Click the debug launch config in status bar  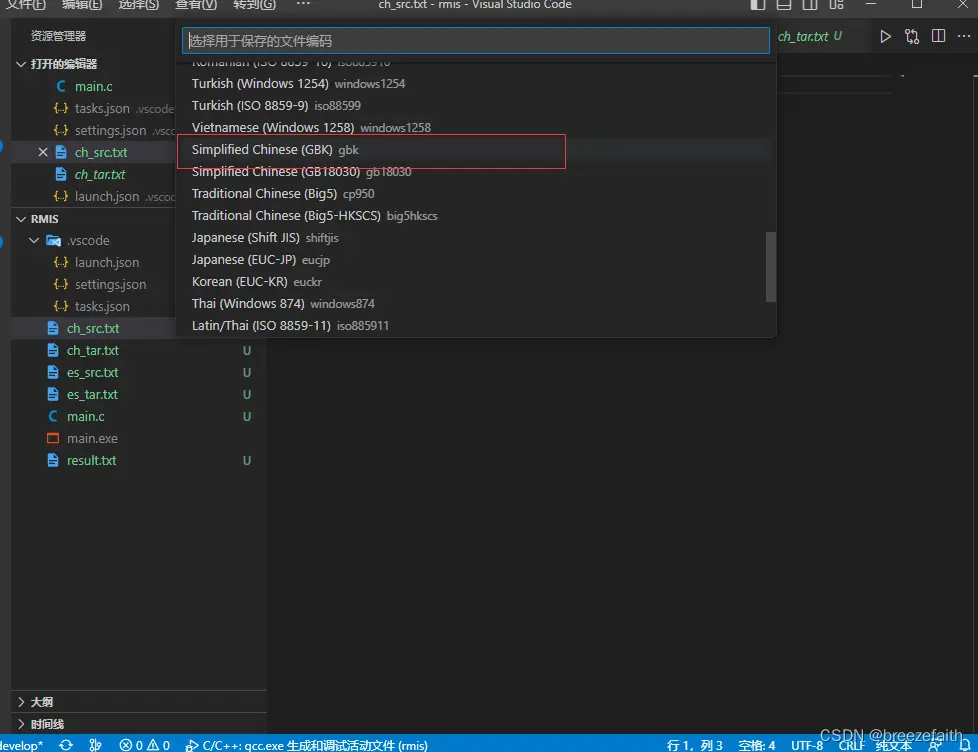[306, 745]
